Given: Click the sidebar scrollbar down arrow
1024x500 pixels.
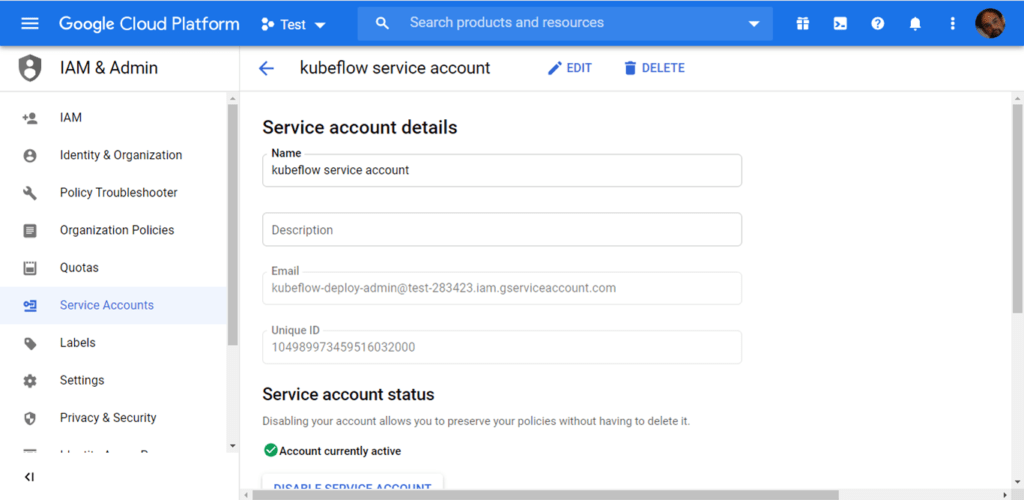Looking at the screenshot, I should [233, 446].
